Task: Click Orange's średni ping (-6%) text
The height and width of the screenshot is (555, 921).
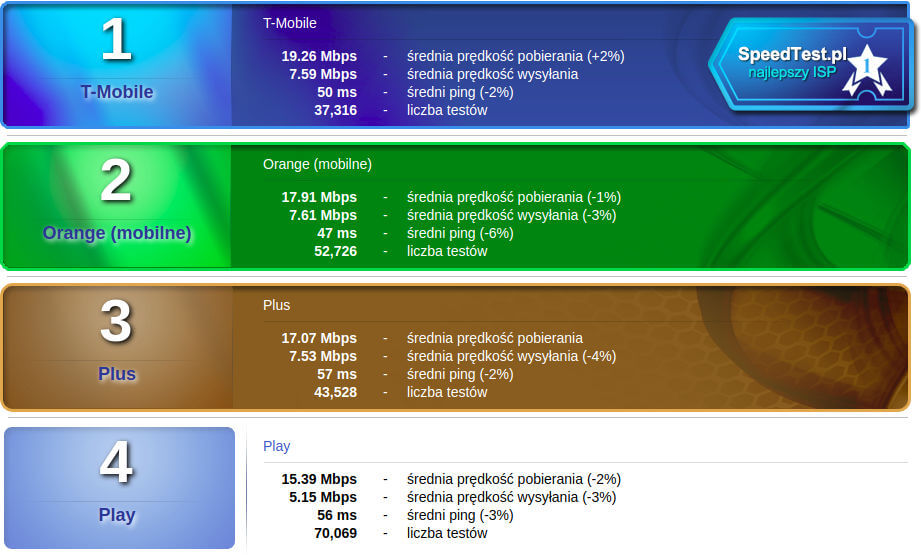Action: (x=459, y=233)
